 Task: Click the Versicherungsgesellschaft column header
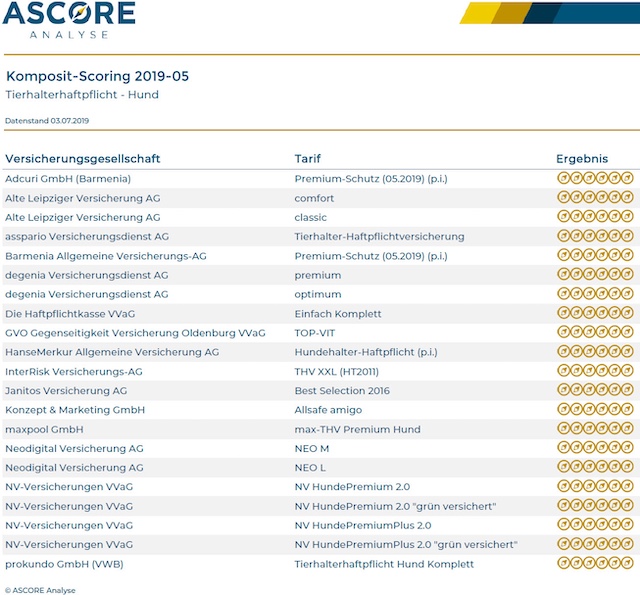tap(82, 159)
